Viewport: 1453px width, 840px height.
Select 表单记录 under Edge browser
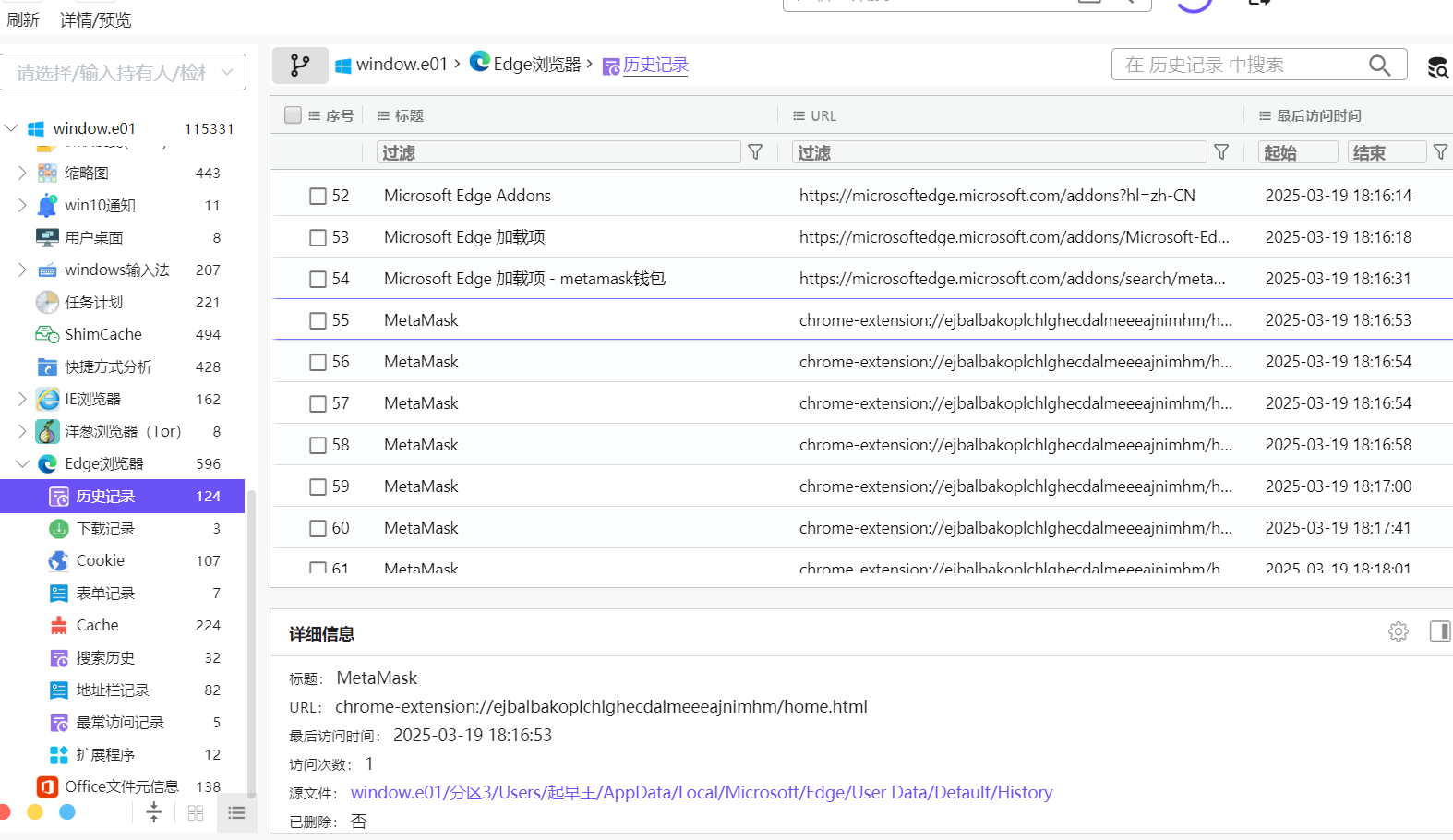tap(105, 593)
